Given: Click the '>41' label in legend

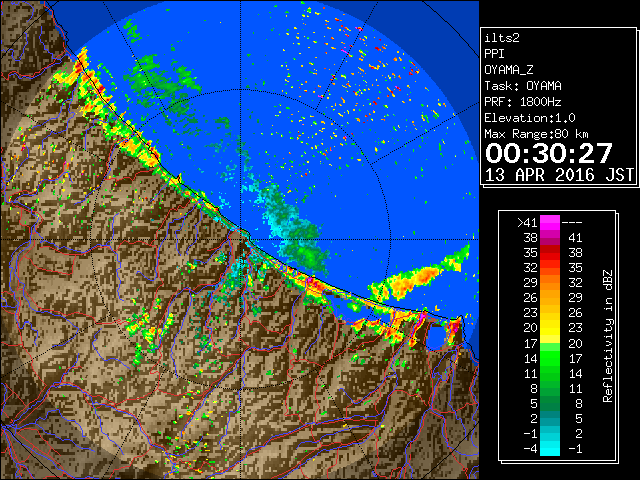Looking at the screenshot, I should point(527,223).
